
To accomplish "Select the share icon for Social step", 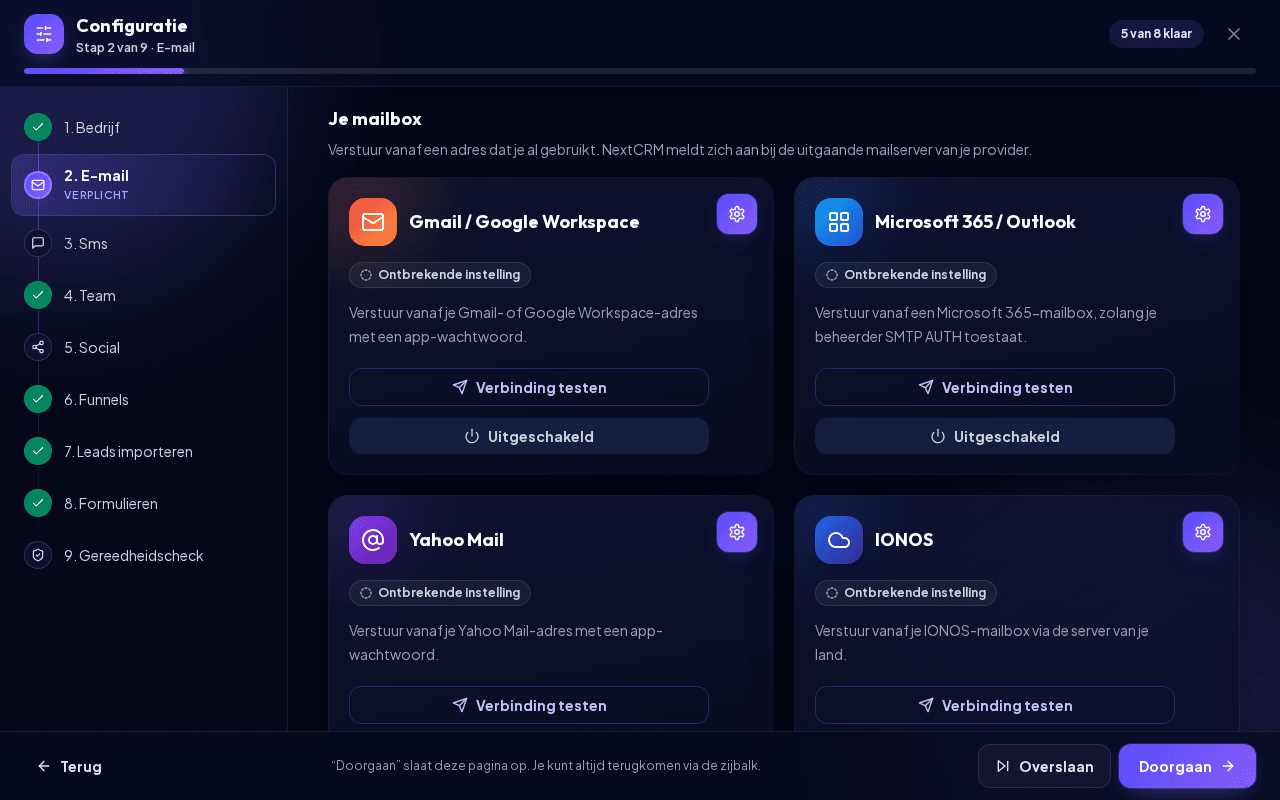I will [38, 347].
